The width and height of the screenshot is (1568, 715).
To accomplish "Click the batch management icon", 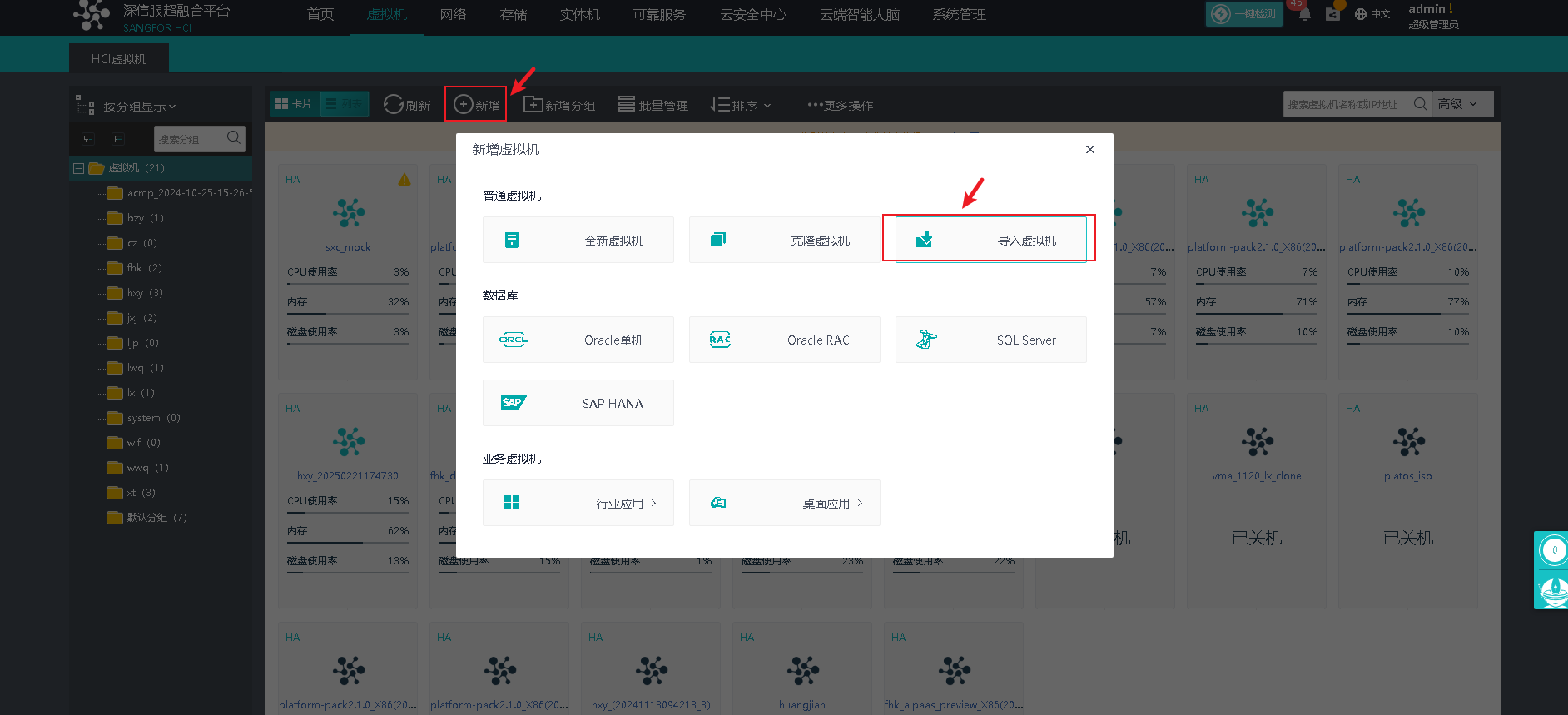I will [x=626, y=105].
